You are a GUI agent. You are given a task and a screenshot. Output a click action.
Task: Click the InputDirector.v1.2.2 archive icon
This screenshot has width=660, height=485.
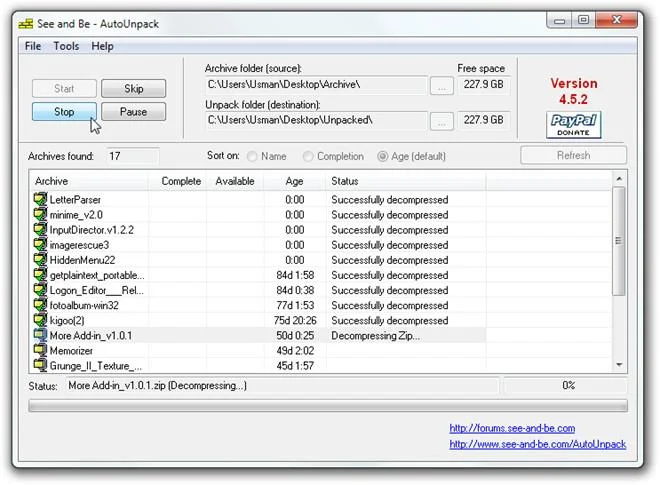coord(40,229)
